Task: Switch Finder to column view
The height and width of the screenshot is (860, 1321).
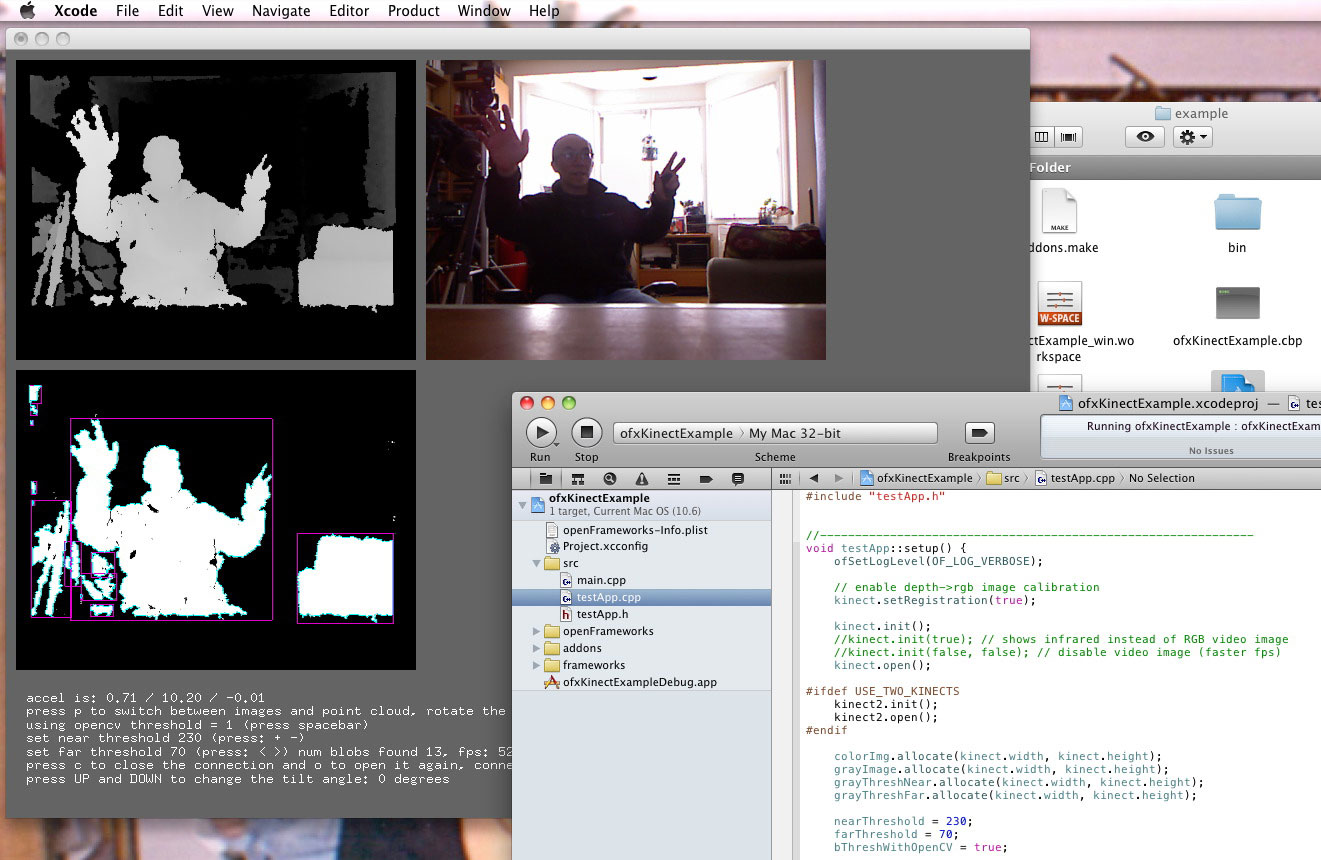Action: 1041,137
